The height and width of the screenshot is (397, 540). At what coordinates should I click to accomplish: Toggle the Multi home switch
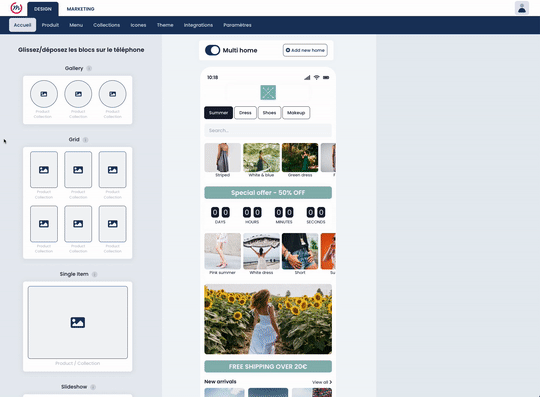click(212, 50)
